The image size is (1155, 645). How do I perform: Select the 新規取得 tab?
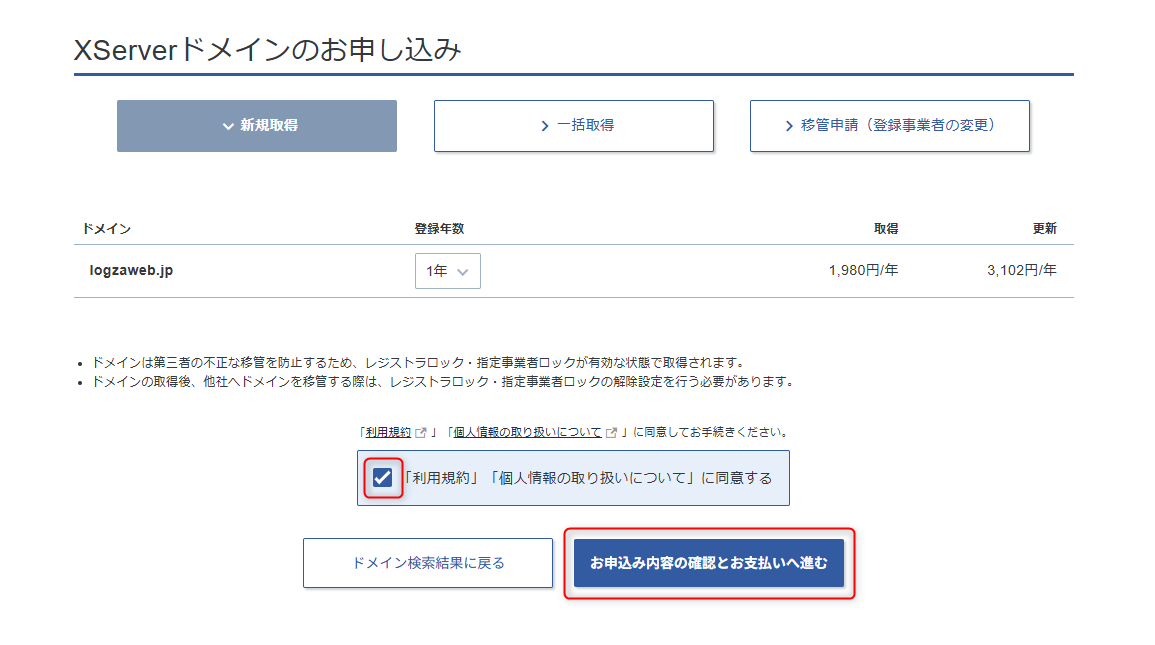(257, 126)
